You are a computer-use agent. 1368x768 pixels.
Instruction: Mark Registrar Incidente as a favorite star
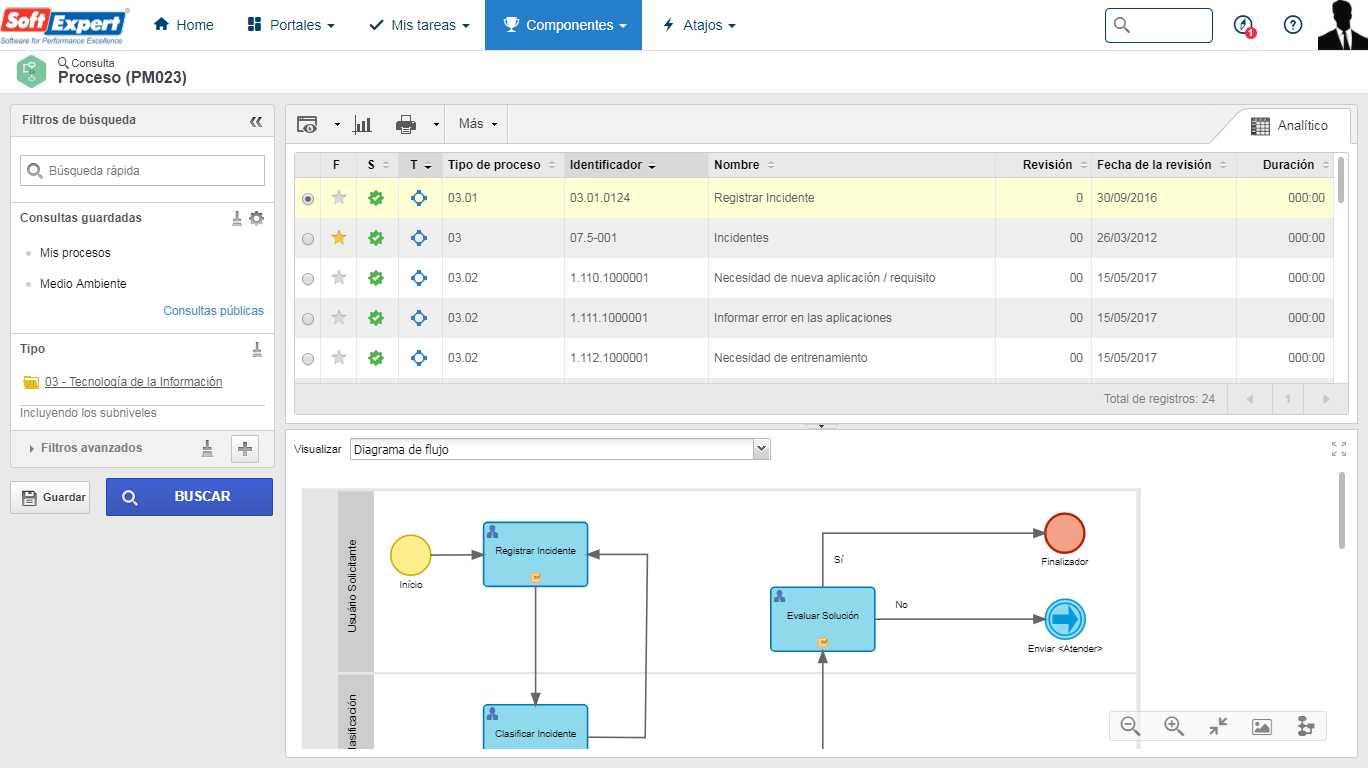coord(339,198)
